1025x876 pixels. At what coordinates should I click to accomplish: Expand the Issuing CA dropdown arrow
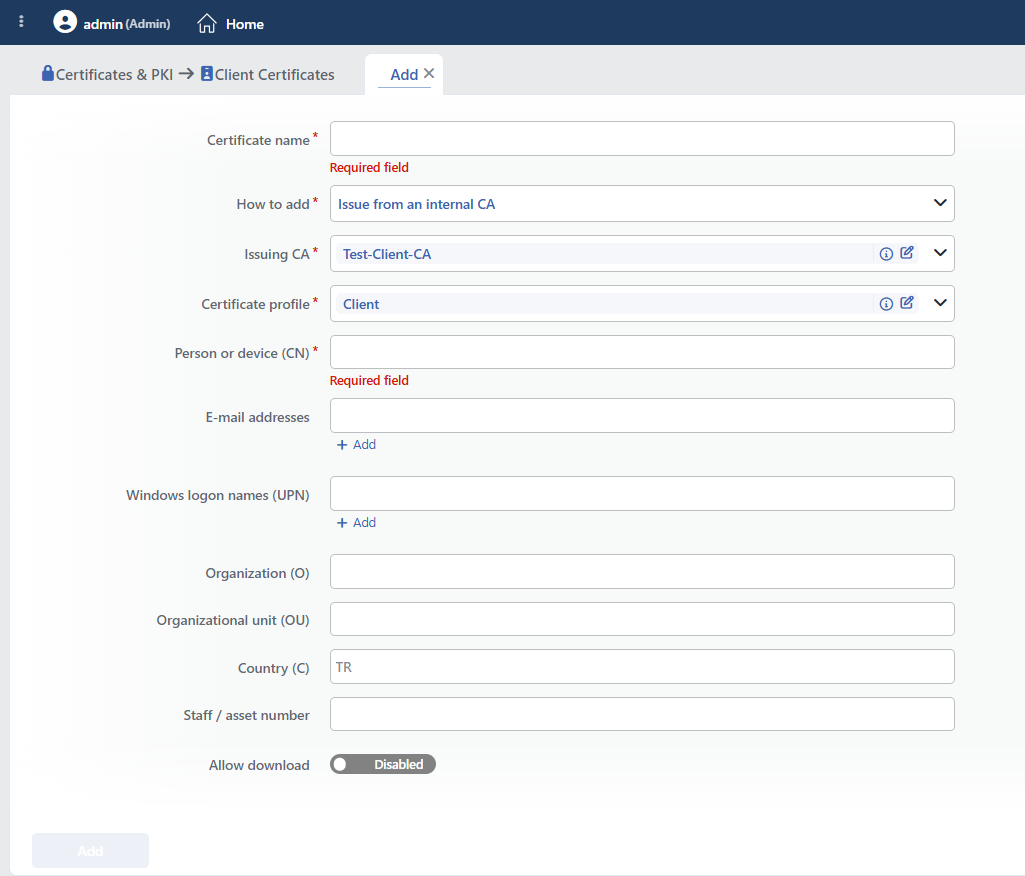[x=940, y=253]
